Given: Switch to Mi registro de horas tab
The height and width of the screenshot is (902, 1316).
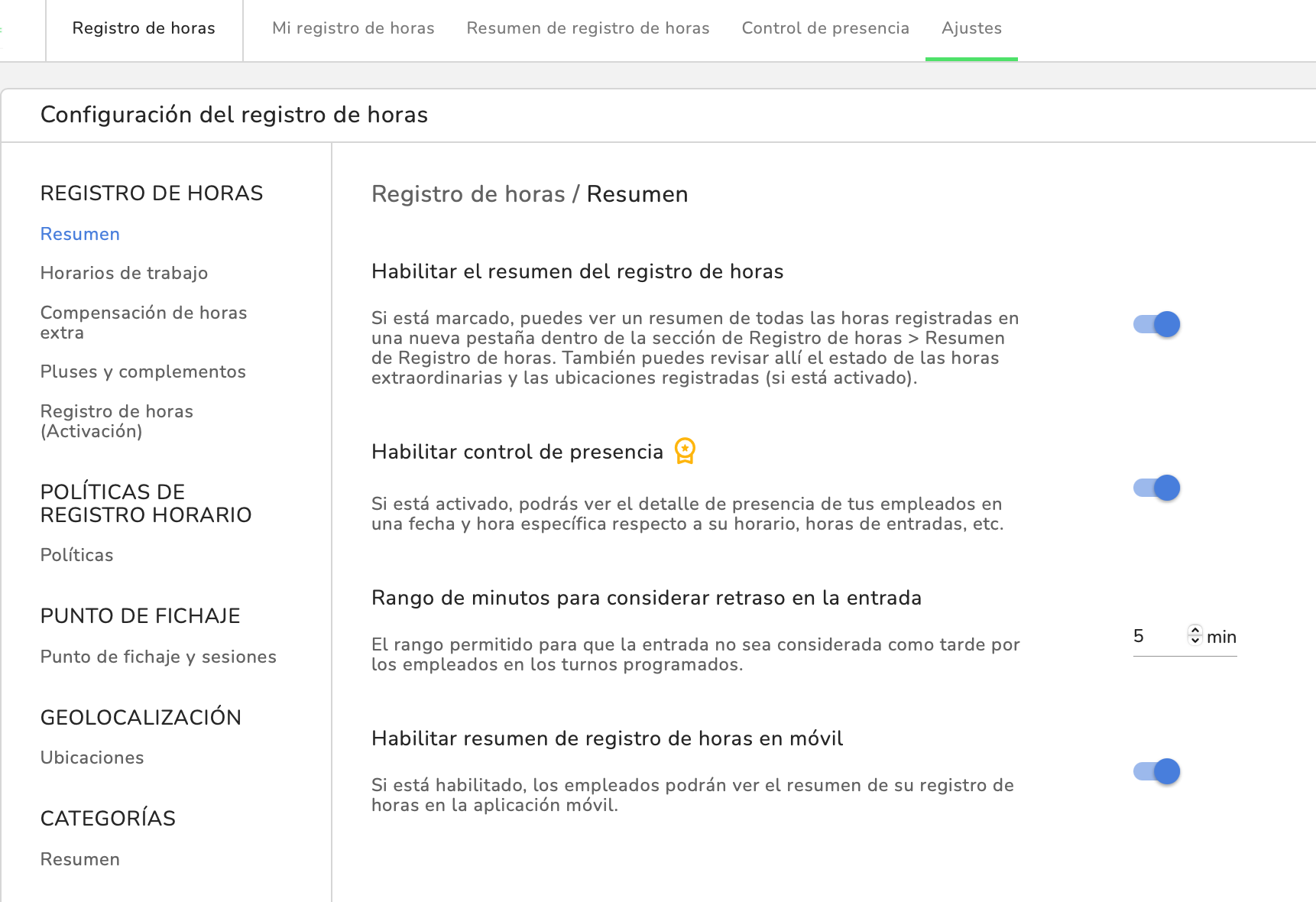Looking at the screenshot, I should point(353,28).
